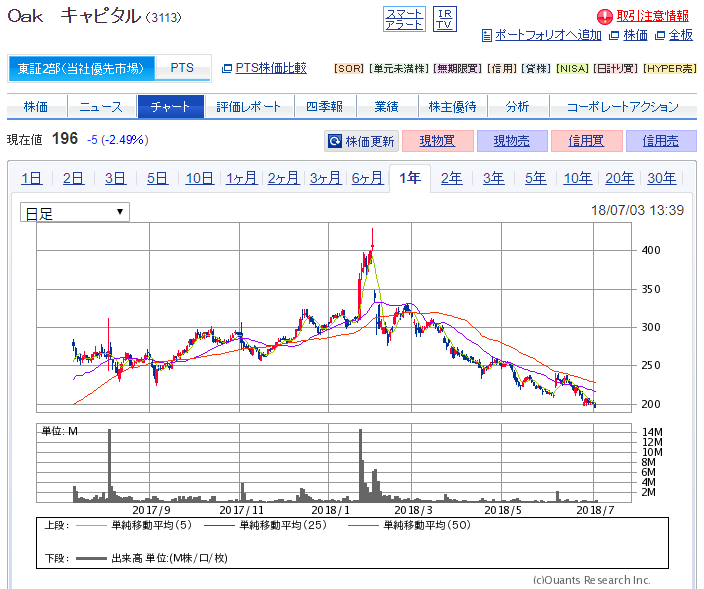Click the 出来高 gray legend line

[91, 558]
